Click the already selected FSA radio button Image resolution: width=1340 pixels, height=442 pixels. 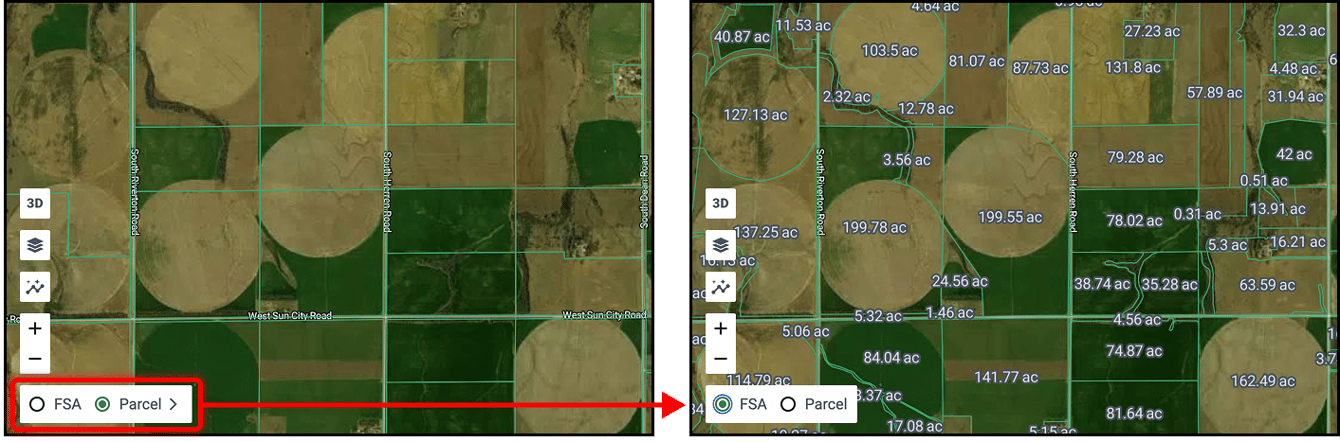click(722, 405)
